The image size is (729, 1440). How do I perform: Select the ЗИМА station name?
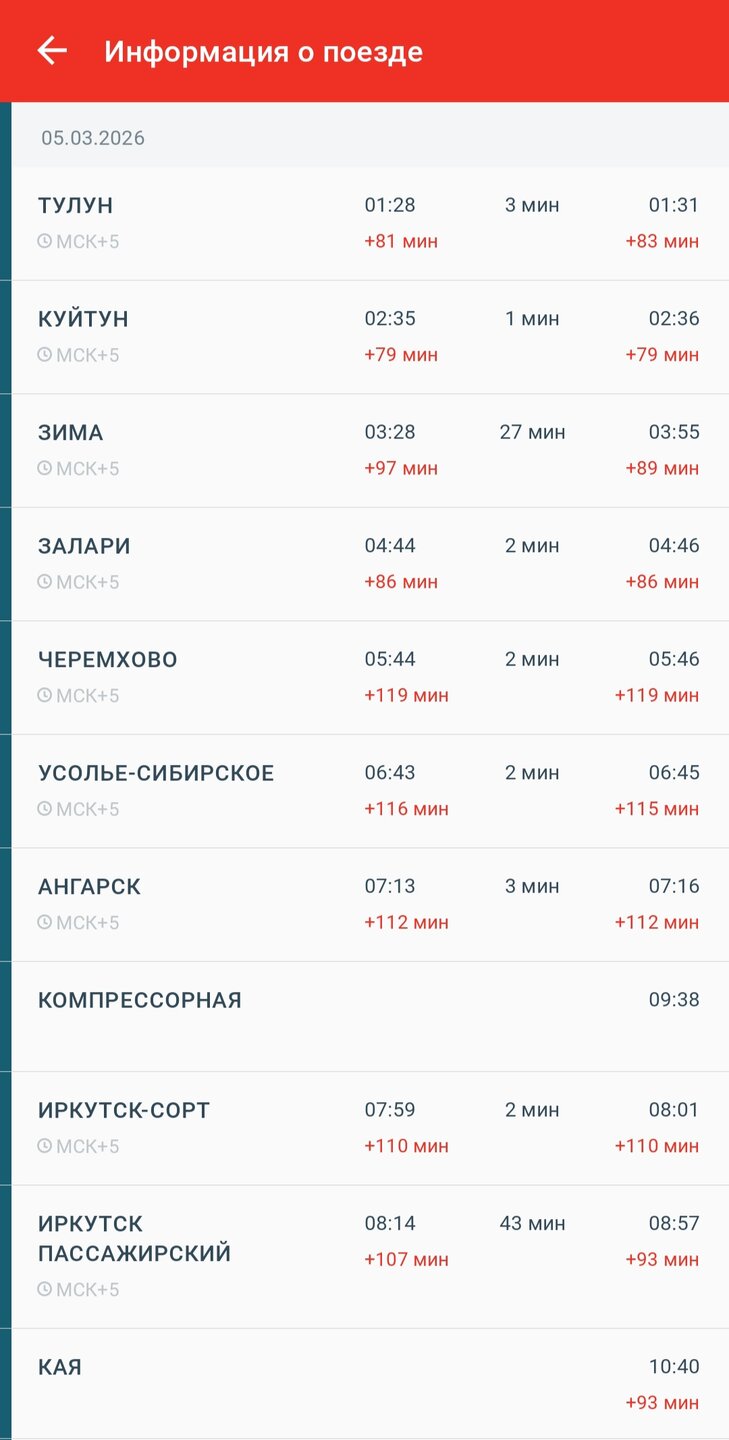pyautogui.click(x=71, y=433)
